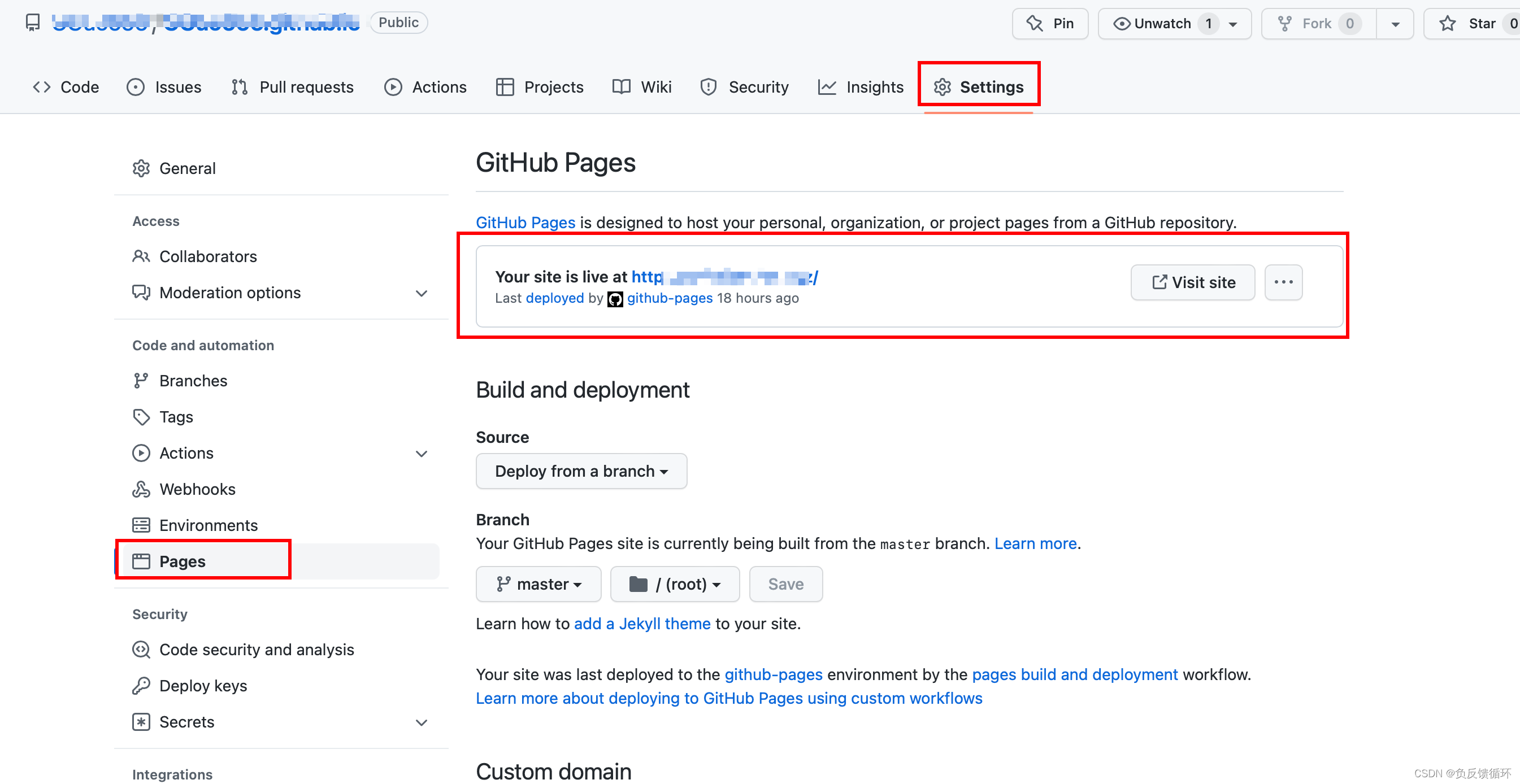1520x784 pixels.
Task: Click the Environments settings icon
Action: pyautogui.click(x=141, y=525)
